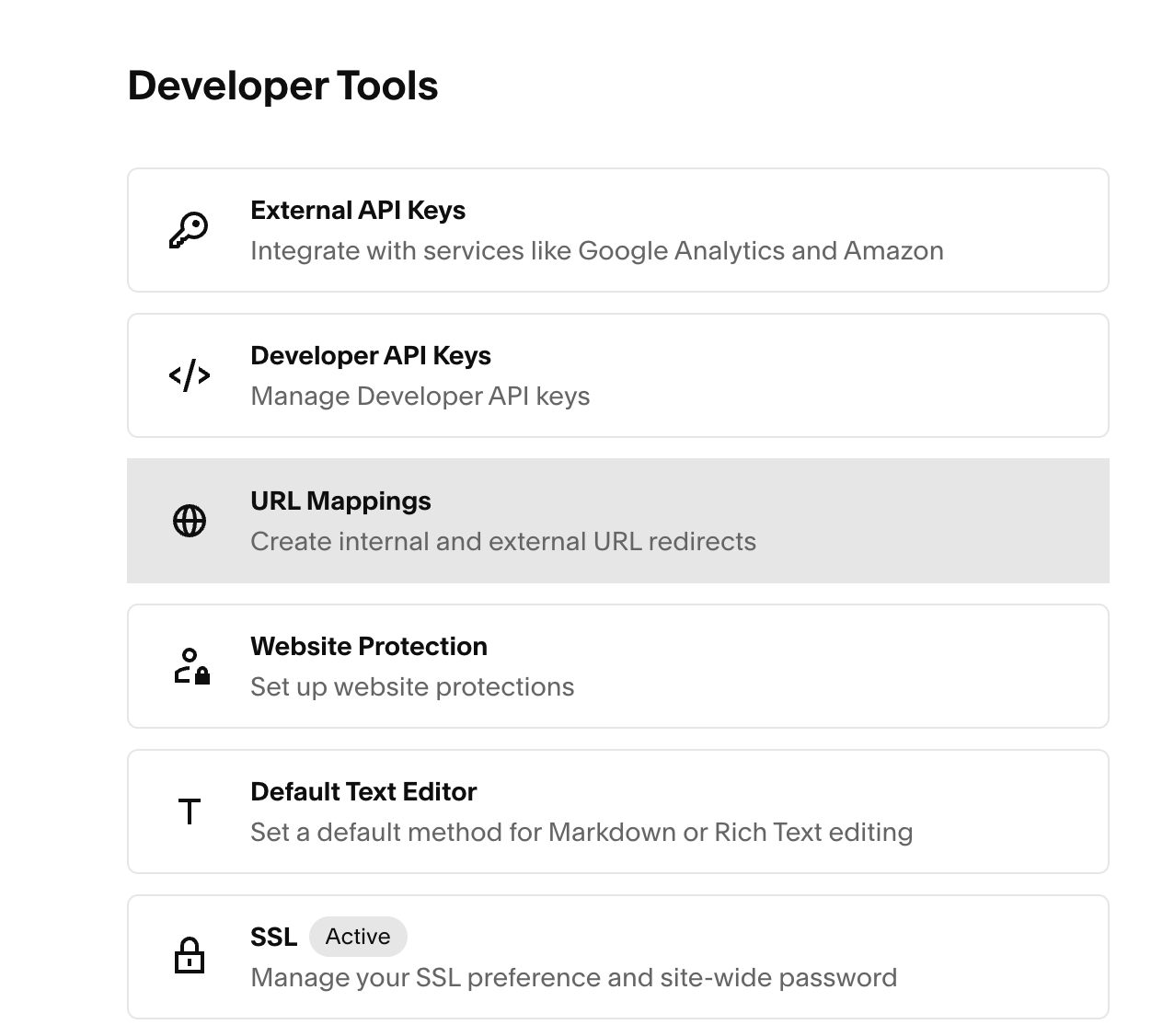Select 'Set up website protections' description
The width and height of the screenshot is (1174, 1036).
click(412, 687)
